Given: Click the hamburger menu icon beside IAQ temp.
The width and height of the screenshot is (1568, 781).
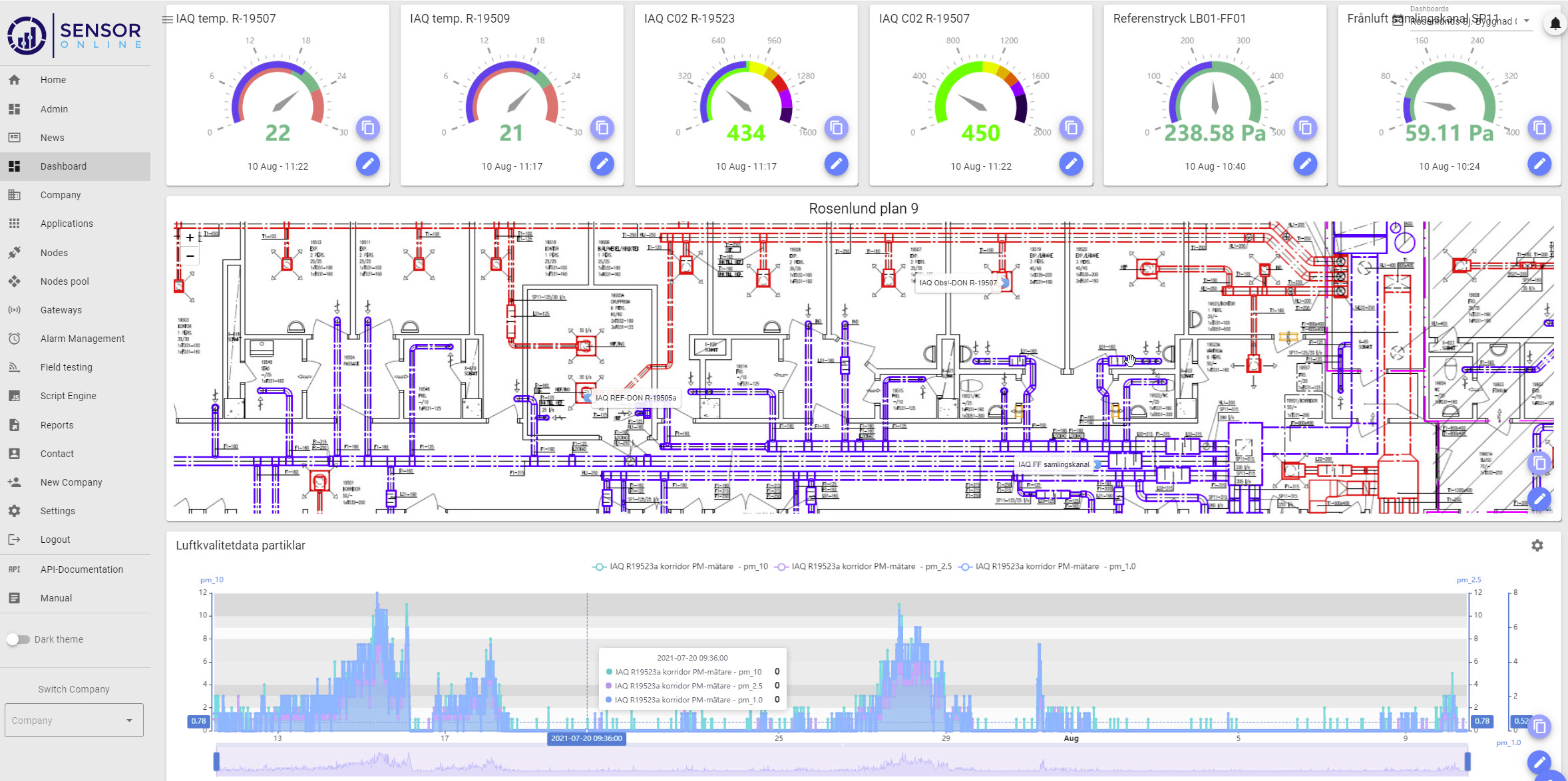Looking at the screenshot, I should (x=167, y=19).
